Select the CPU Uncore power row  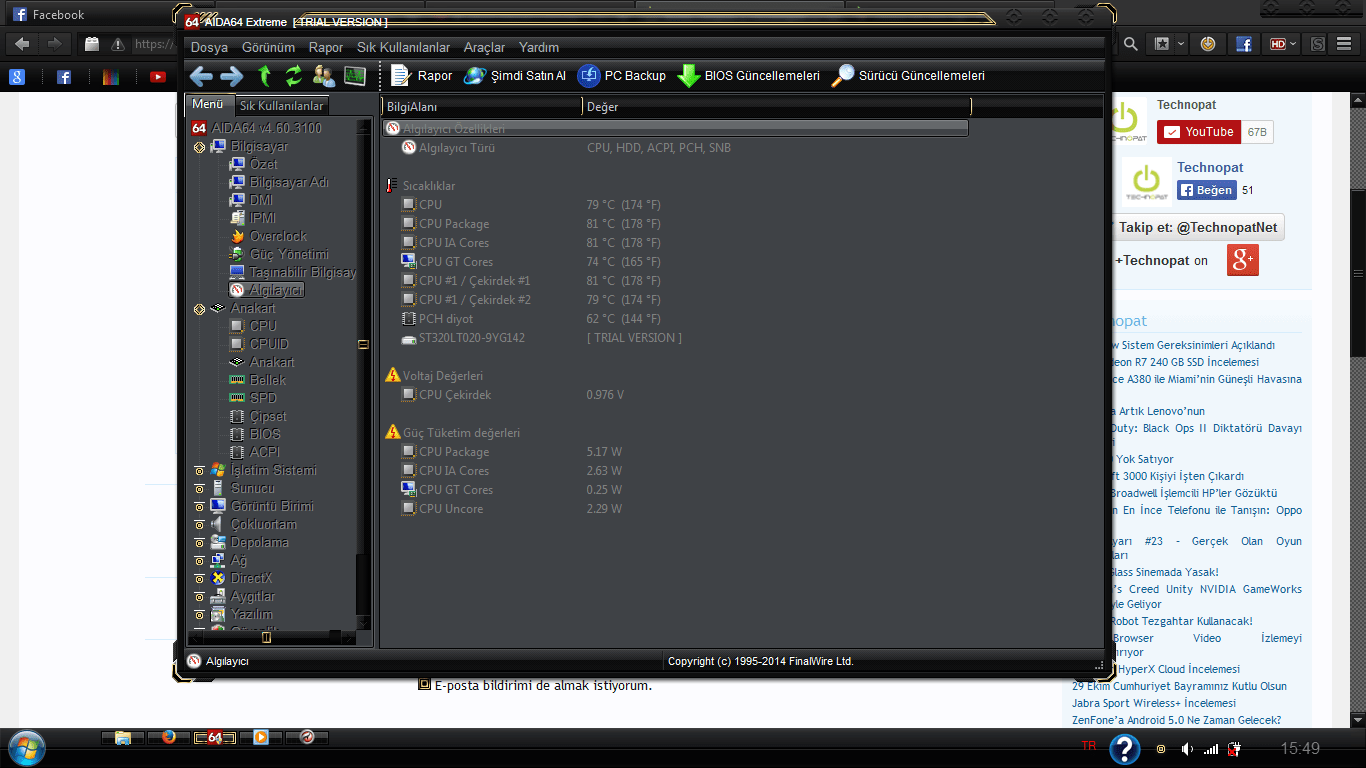click(x=675, y=509)
